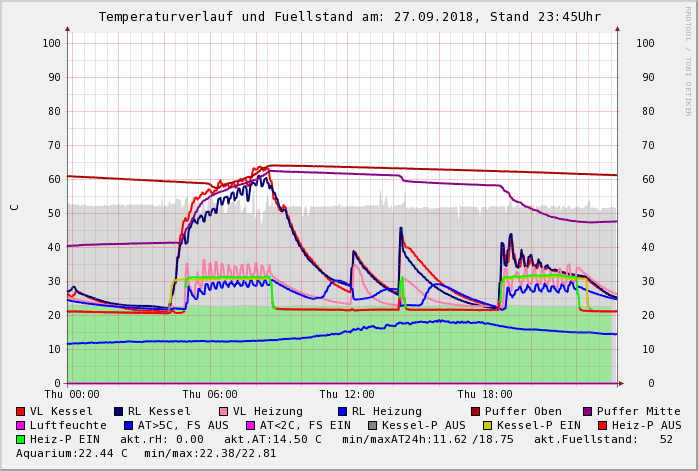The image size is (698, 471).
Task: Click the C unit label on left axis
Action: (x=14, y=207)
